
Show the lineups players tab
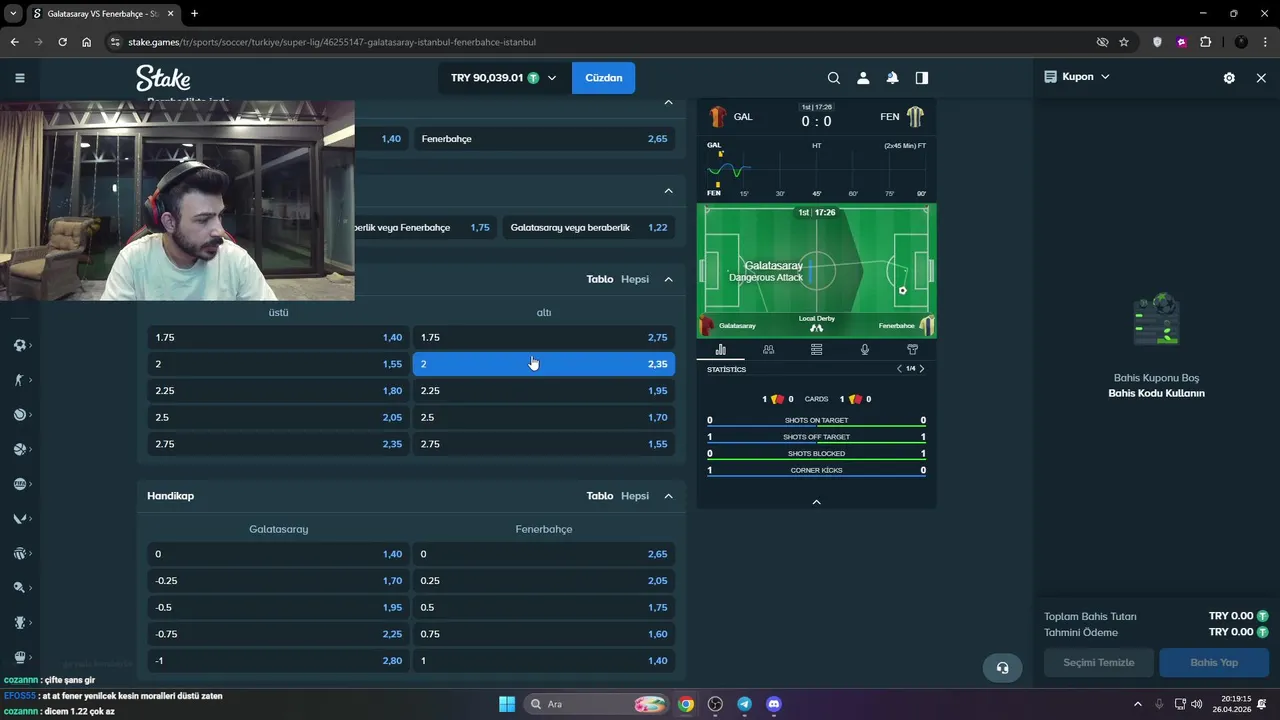pyautogui.click(x=768, y=349)
